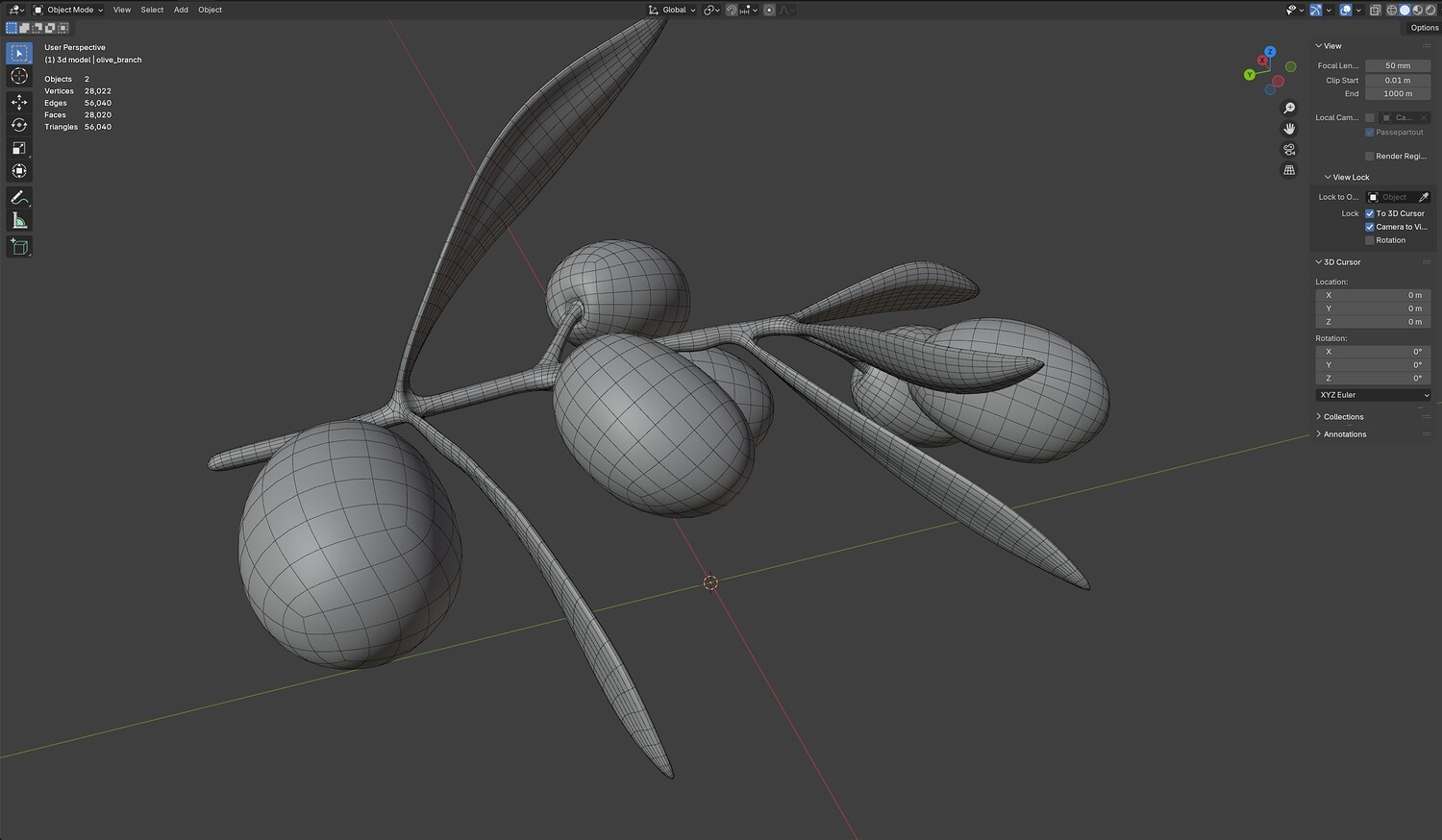
Task: Set selection mode to extend
Action: (25, 28)
